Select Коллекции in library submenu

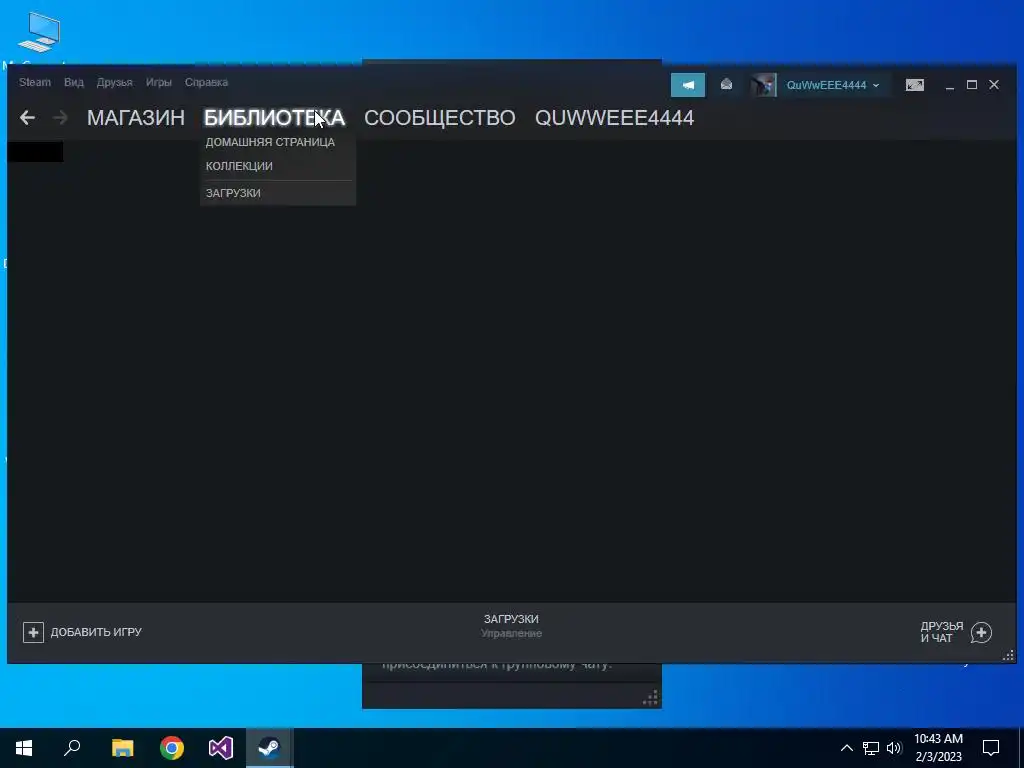pyautogui.click(x=239, y=166)
